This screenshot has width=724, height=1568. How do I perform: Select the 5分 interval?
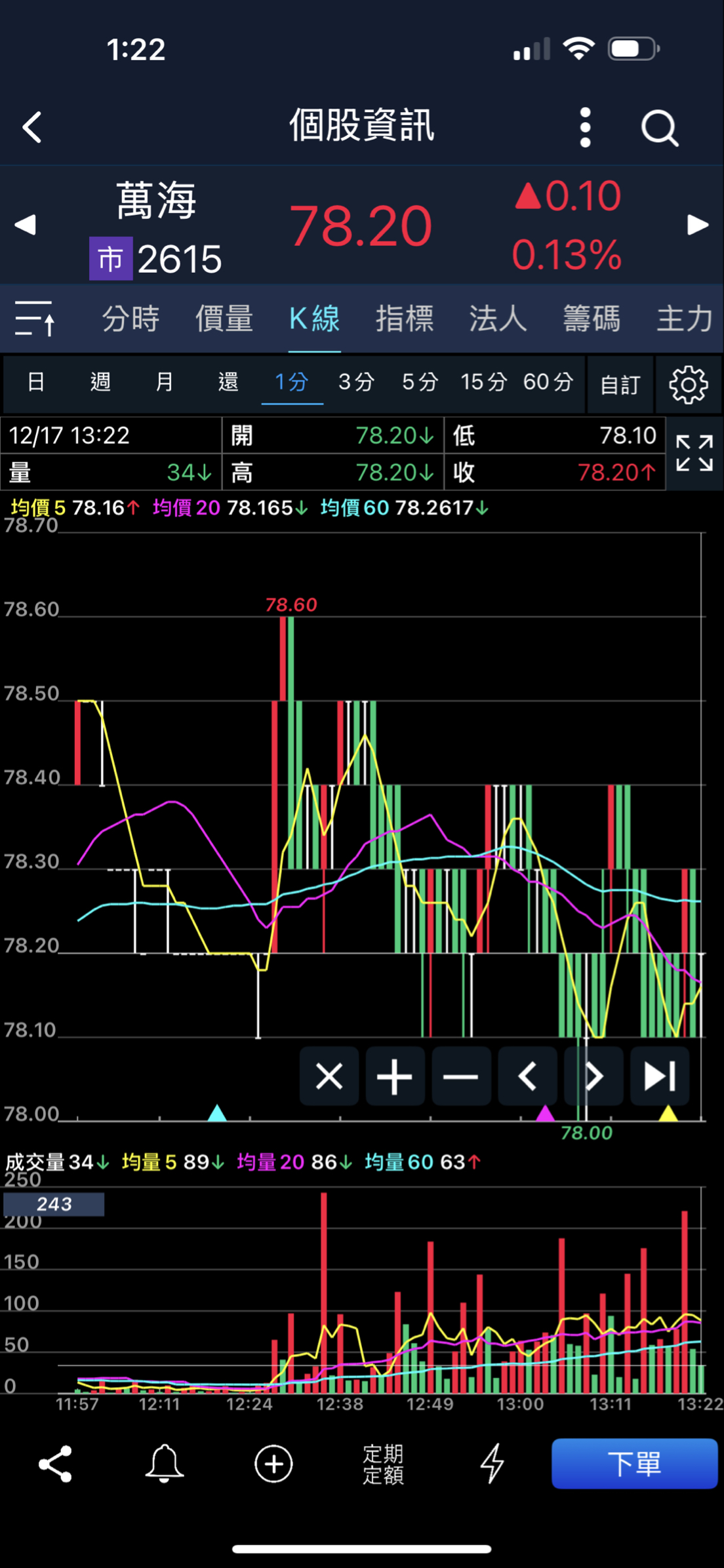tap(420, 382)
